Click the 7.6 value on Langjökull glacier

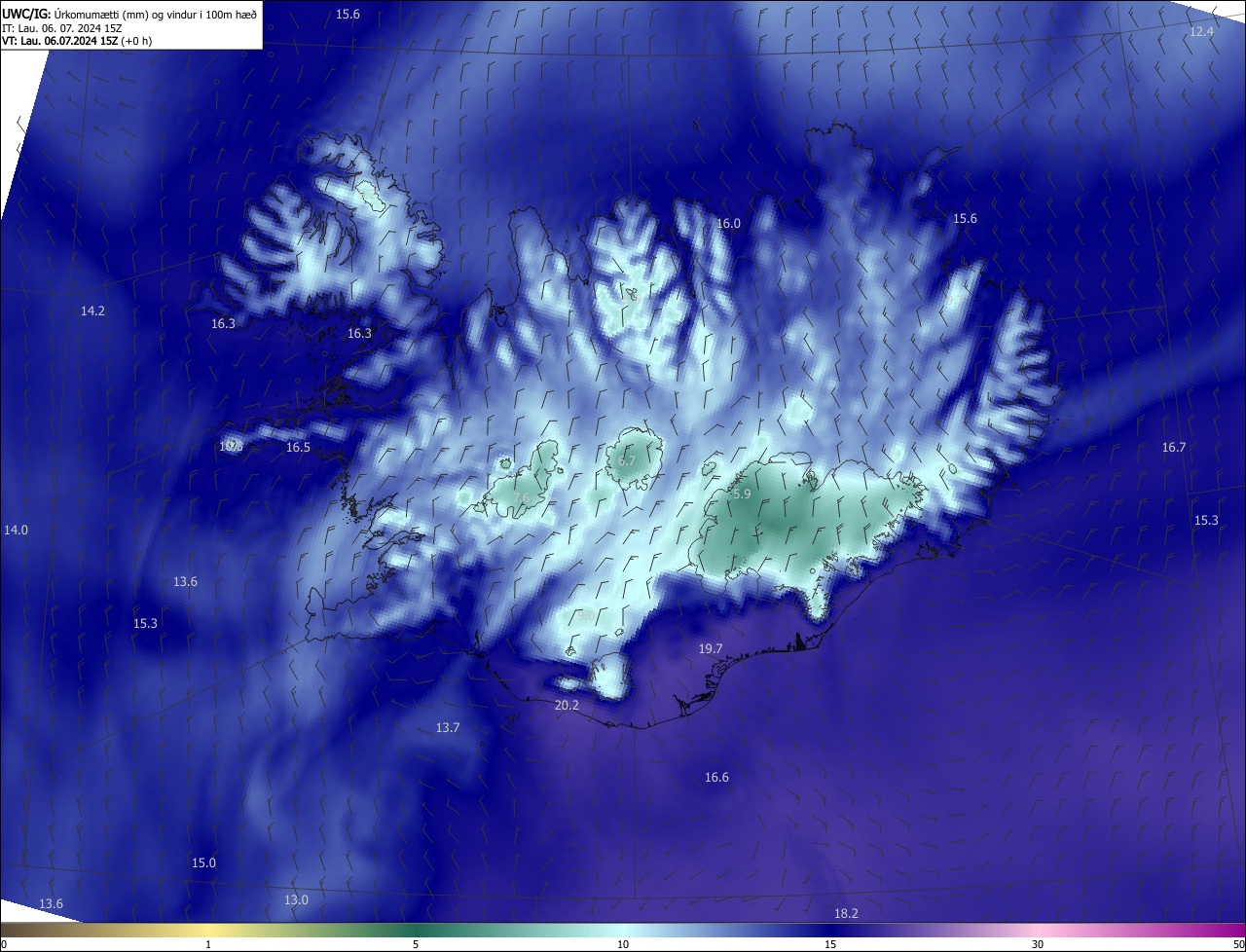[521, 497]
